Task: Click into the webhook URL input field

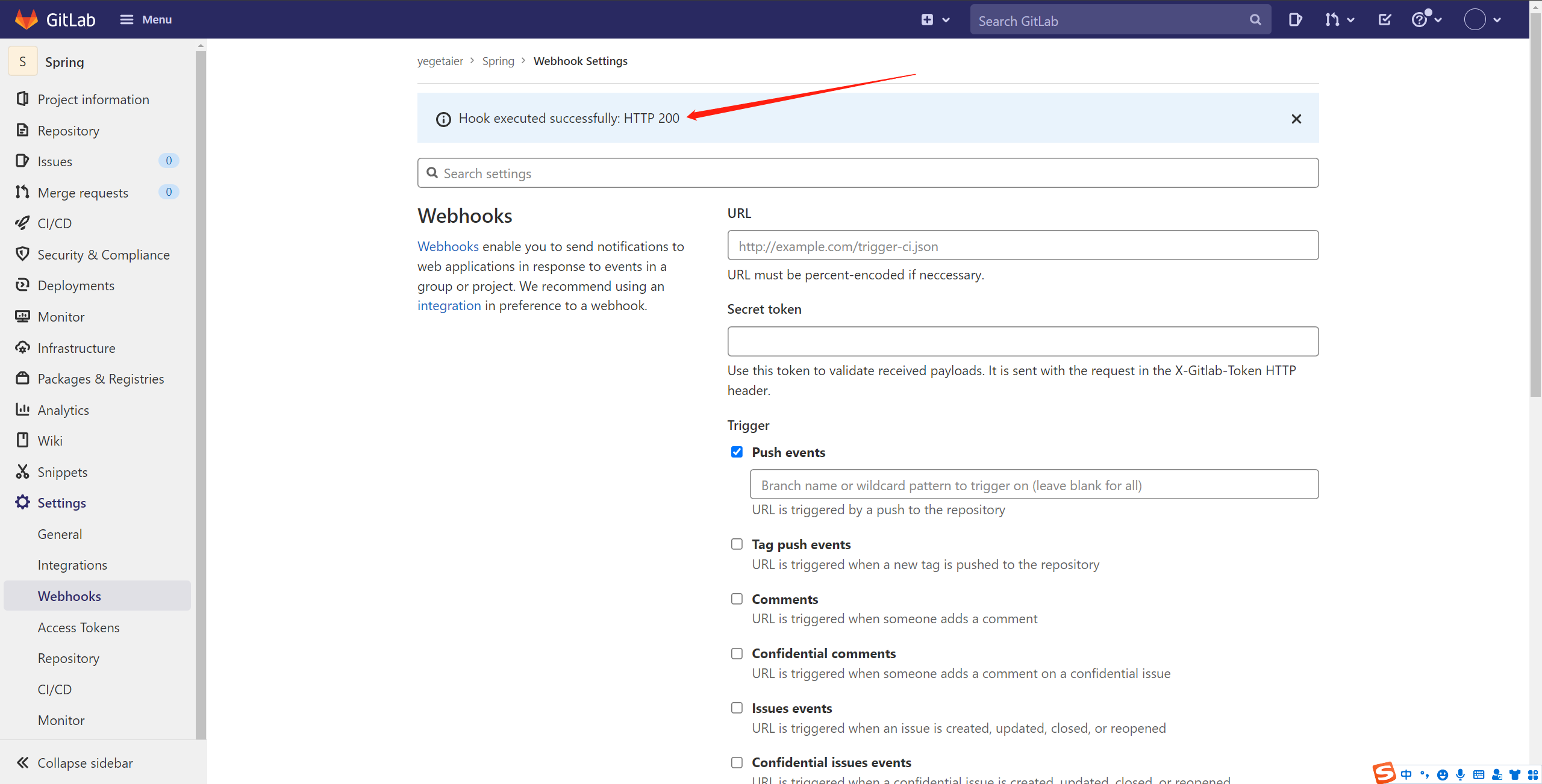Action: point(1022,246)
